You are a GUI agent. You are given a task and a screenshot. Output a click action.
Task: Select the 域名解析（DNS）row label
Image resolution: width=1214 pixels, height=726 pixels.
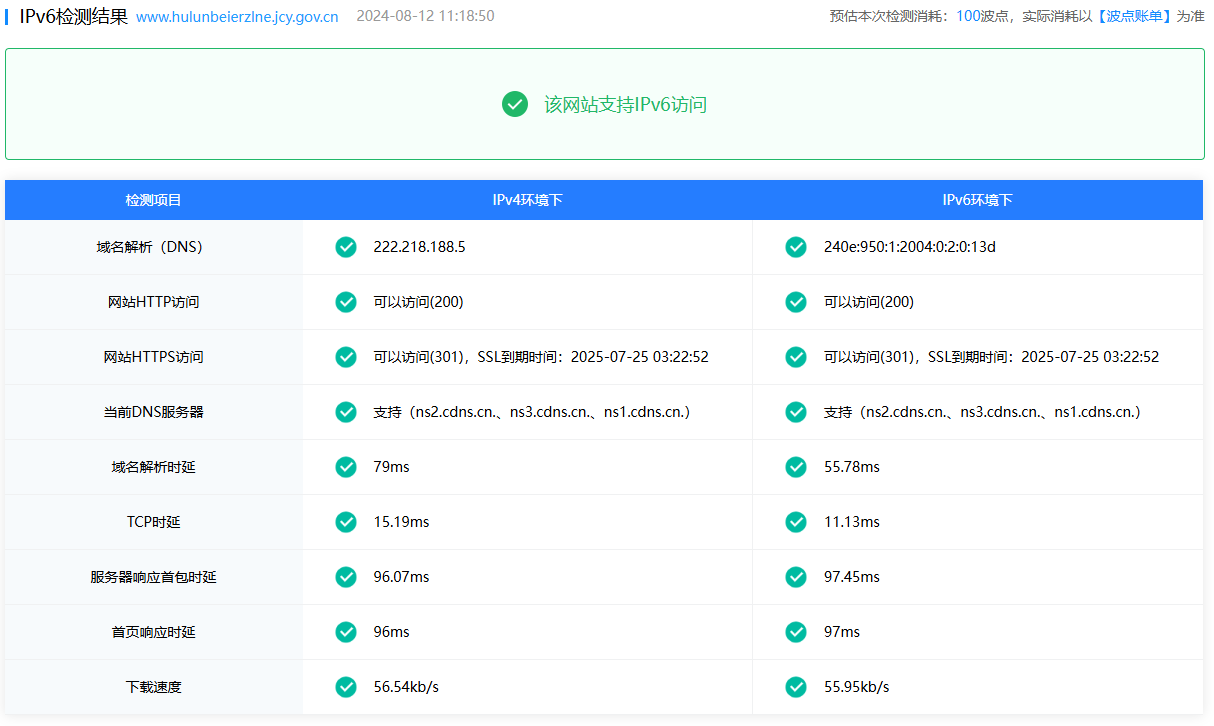pyautogui.click(x=153, y=247)
